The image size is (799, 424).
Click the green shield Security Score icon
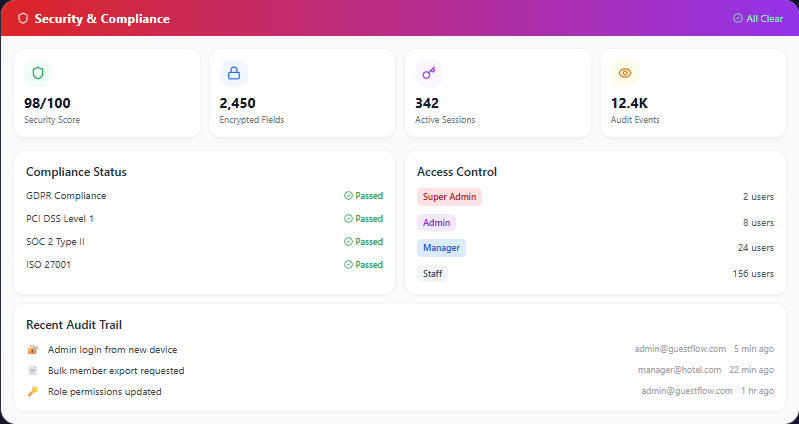pyautogui.click(x=38, y=73)
